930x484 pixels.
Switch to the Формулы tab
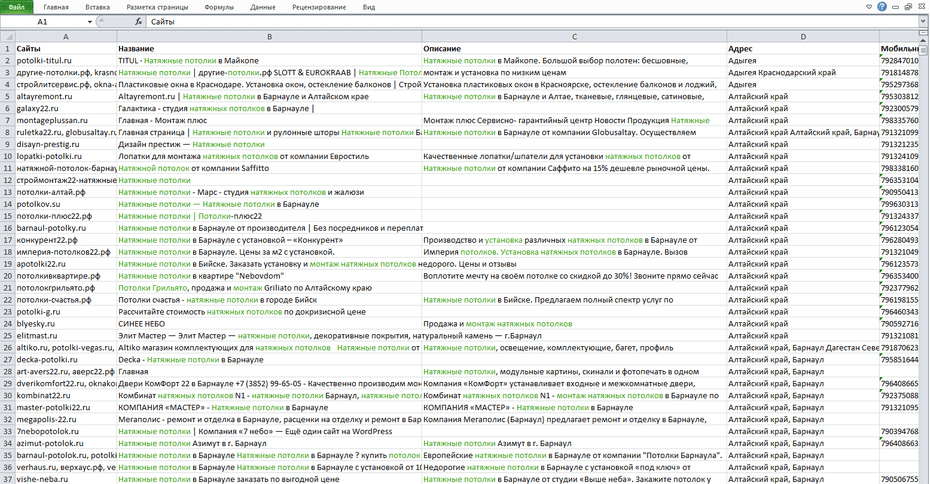coord(219,7)
